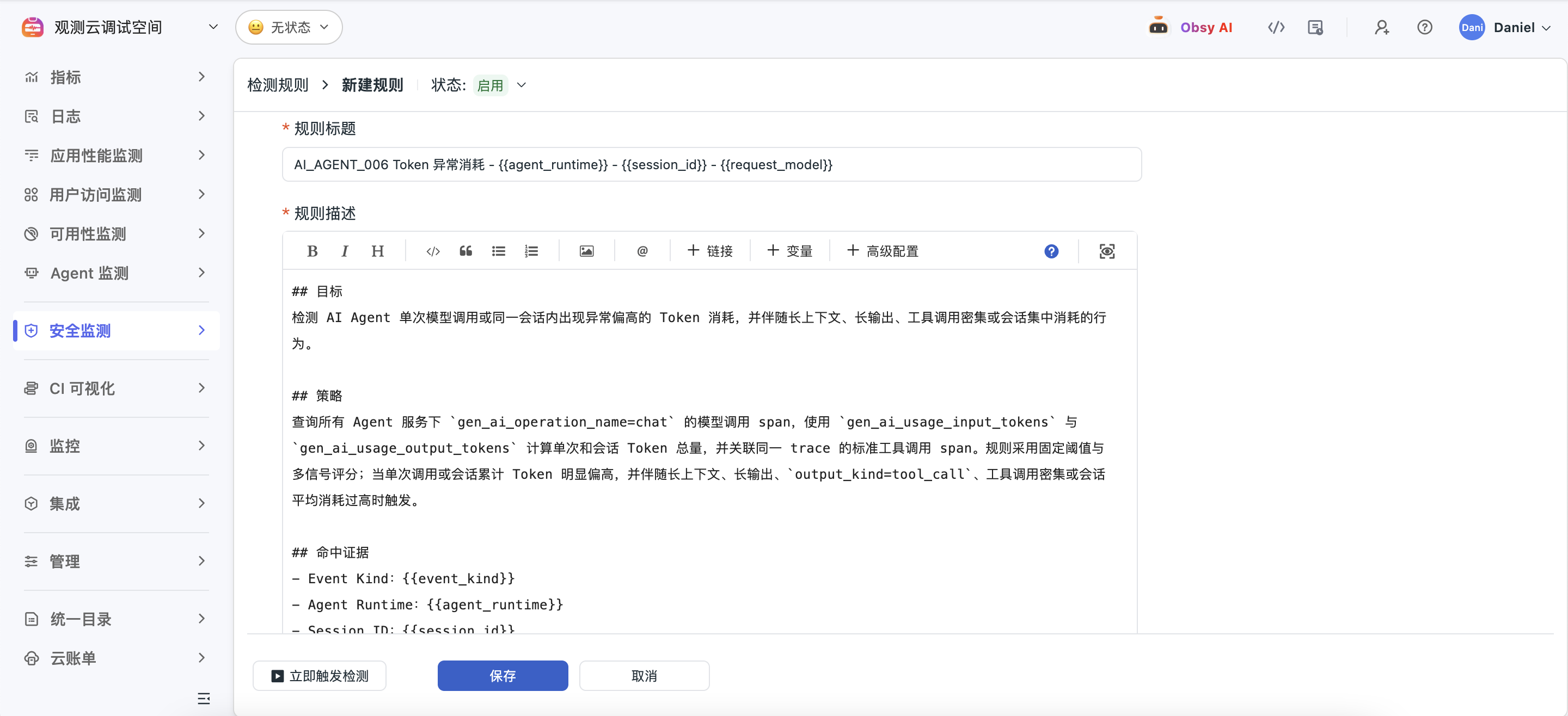Viewport: 1568px width, 716px height.
Task: Go back via 检测规则 breadcrumb
Action: click(278, 85)
